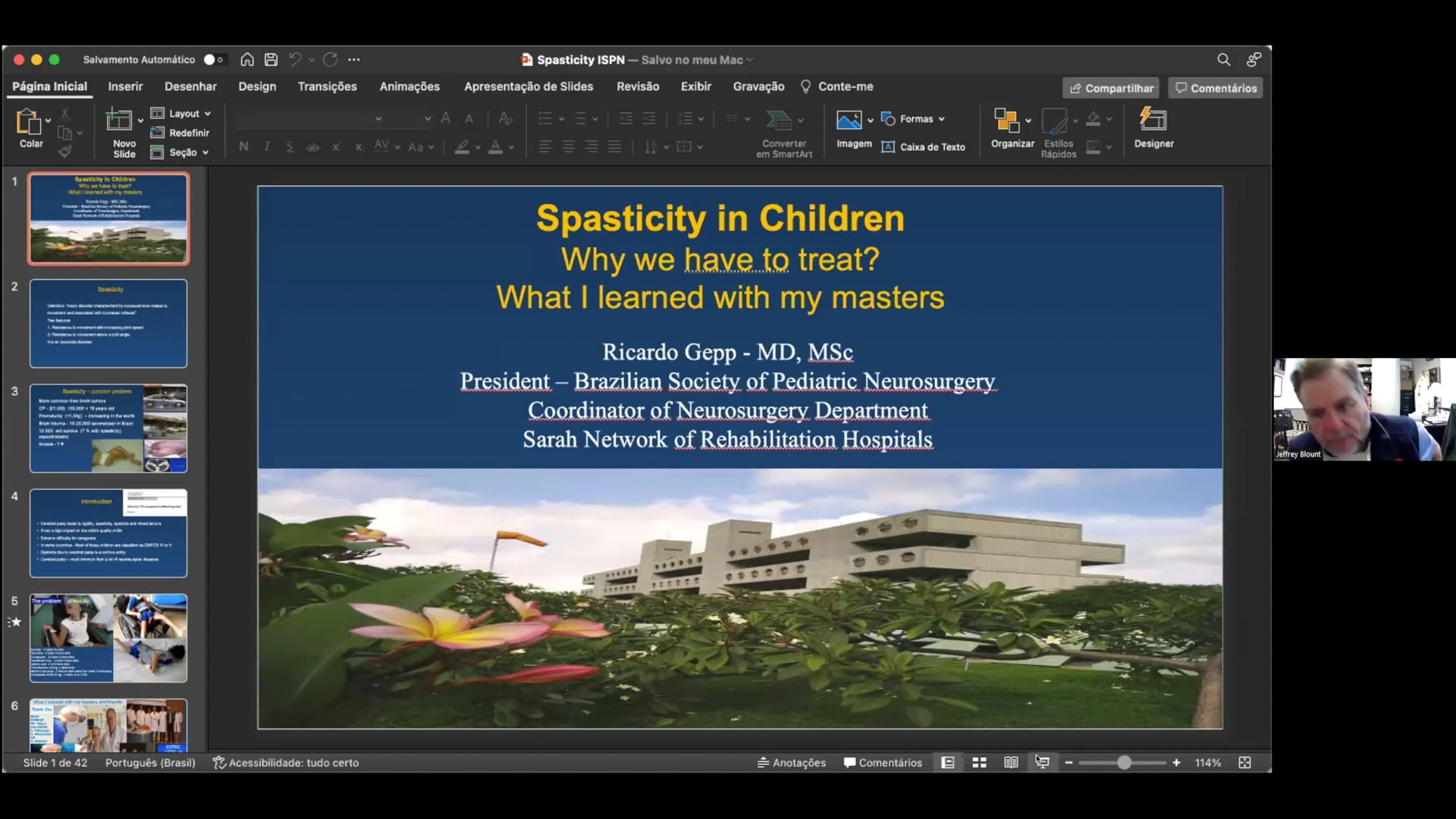Select slide 2 thumbnail Spasticity
Screen dimensions: 1456x819
coord(108,324)
